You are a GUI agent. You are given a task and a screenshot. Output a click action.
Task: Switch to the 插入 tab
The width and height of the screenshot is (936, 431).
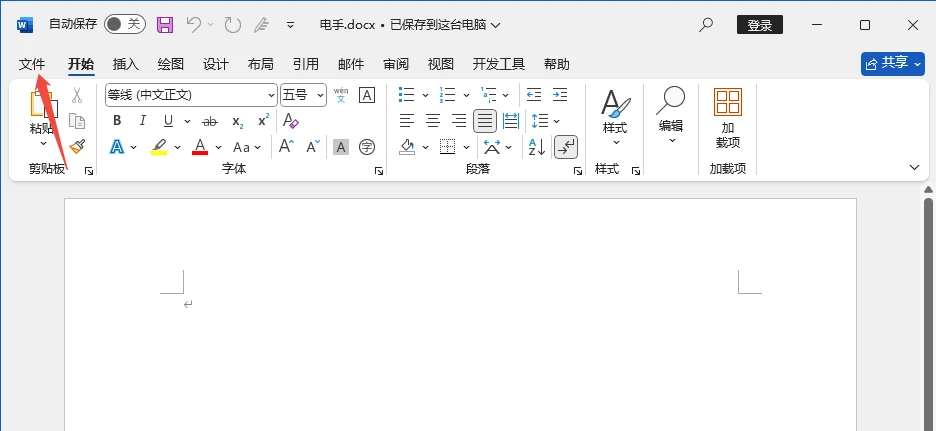125,64
